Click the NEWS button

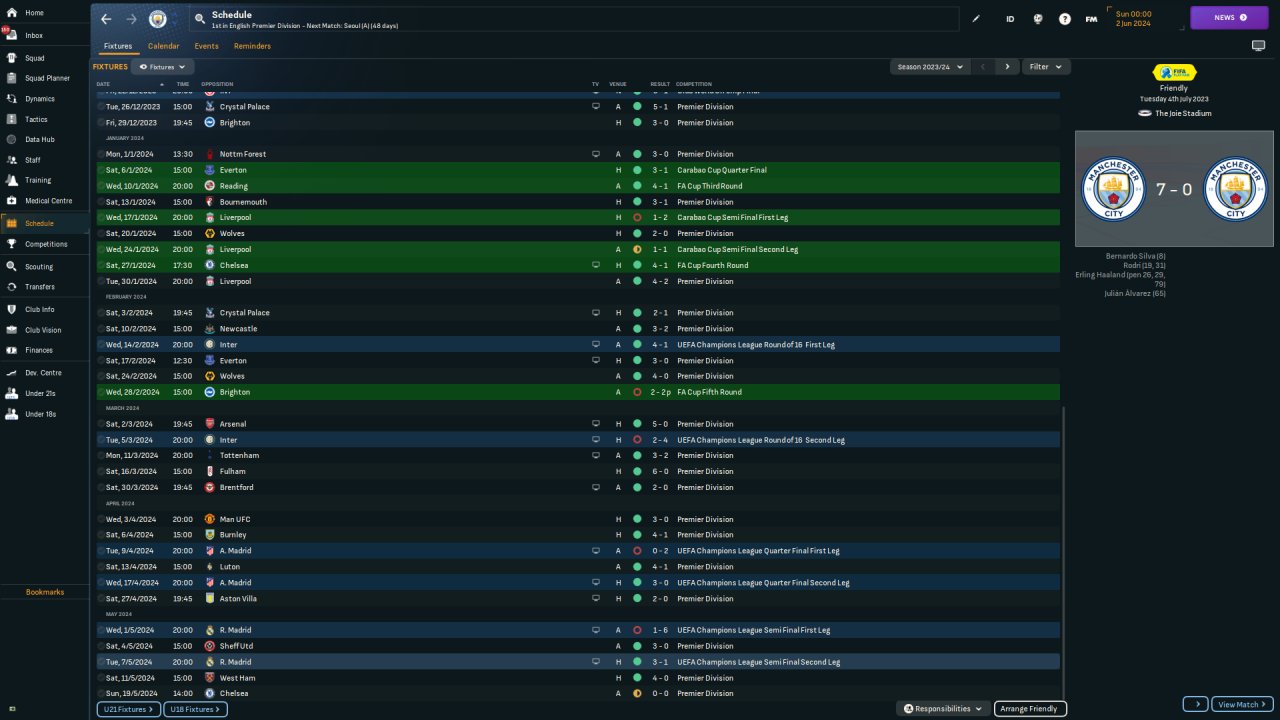point(1229,17)
